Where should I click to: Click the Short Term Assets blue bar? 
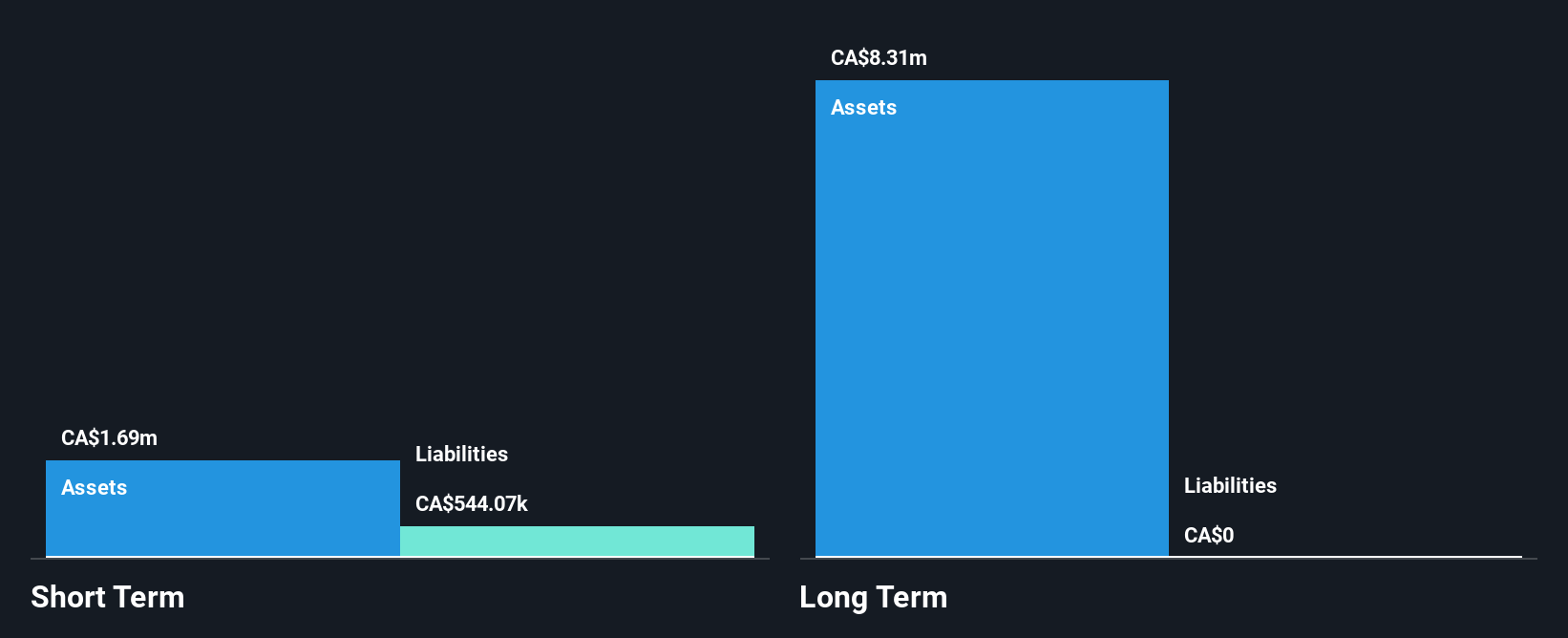click(222, 521)
